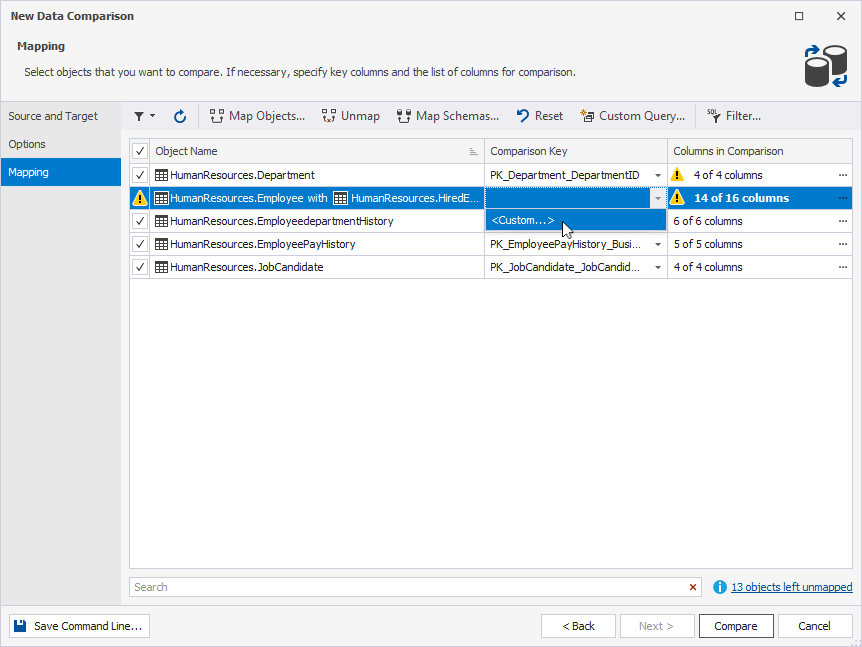
Task: Reset all object mappings
Action: point(539,116)
